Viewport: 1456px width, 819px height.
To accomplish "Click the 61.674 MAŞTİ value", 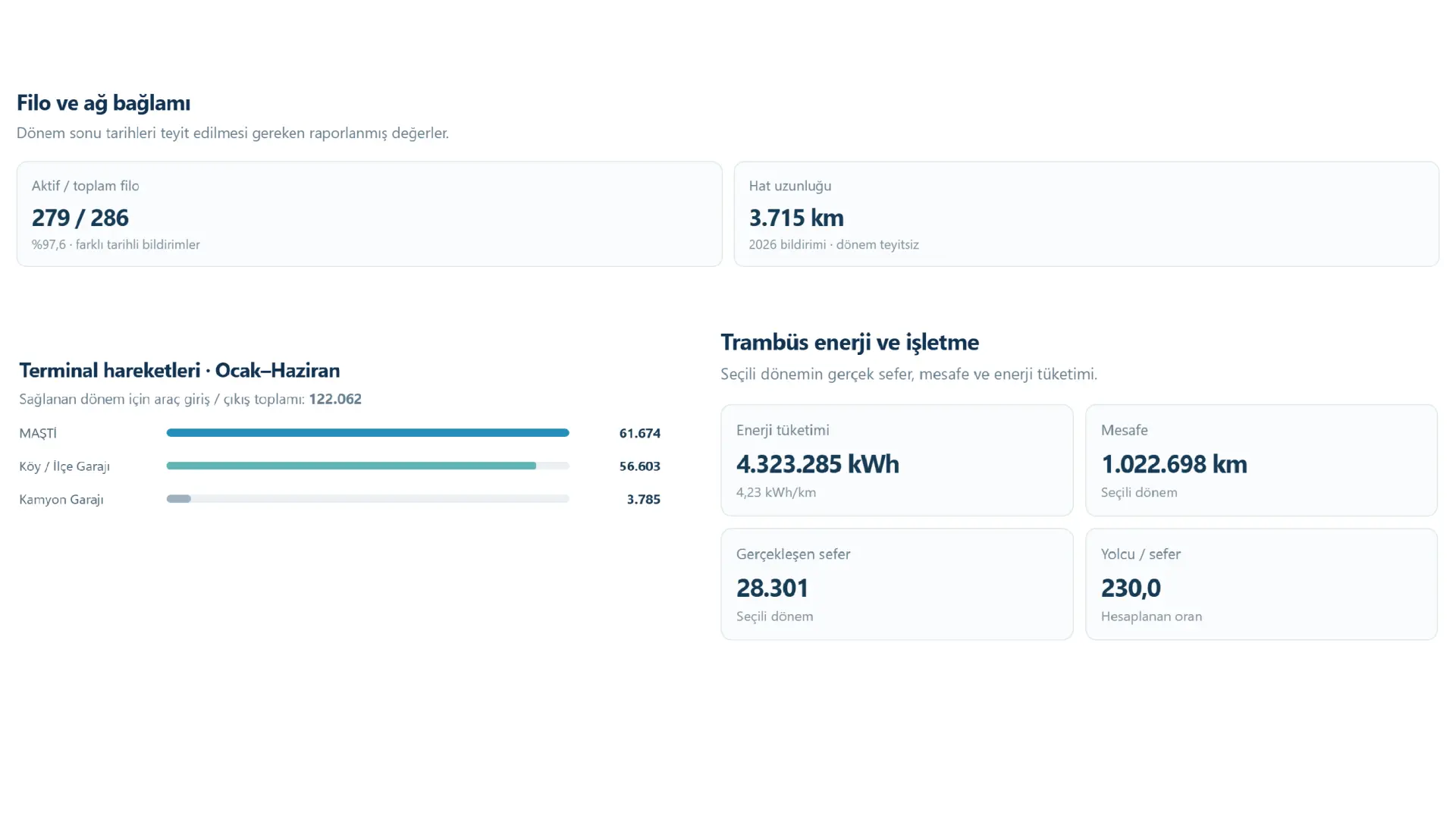I will [639, 433].
